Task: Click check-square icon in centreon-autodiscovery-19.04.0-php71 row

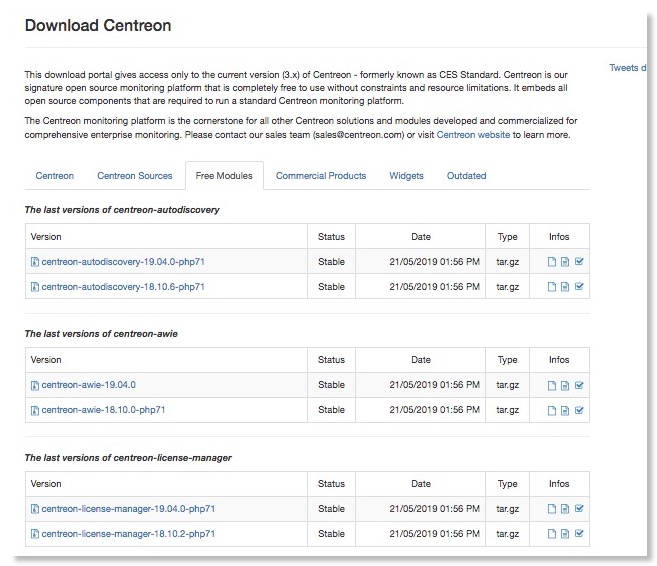Action: [x=579, y=262]
